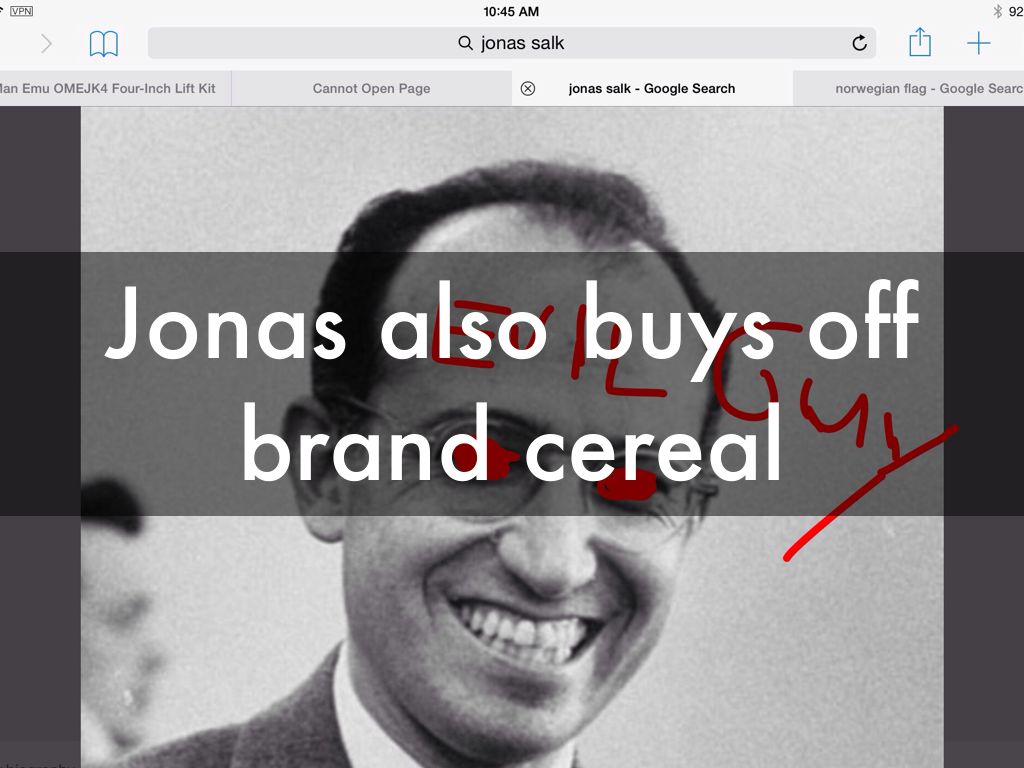The width and height of the screenshot is (1024, 768).
Task: Tap the Bluetooth status icon
Action: coord(997,11)
